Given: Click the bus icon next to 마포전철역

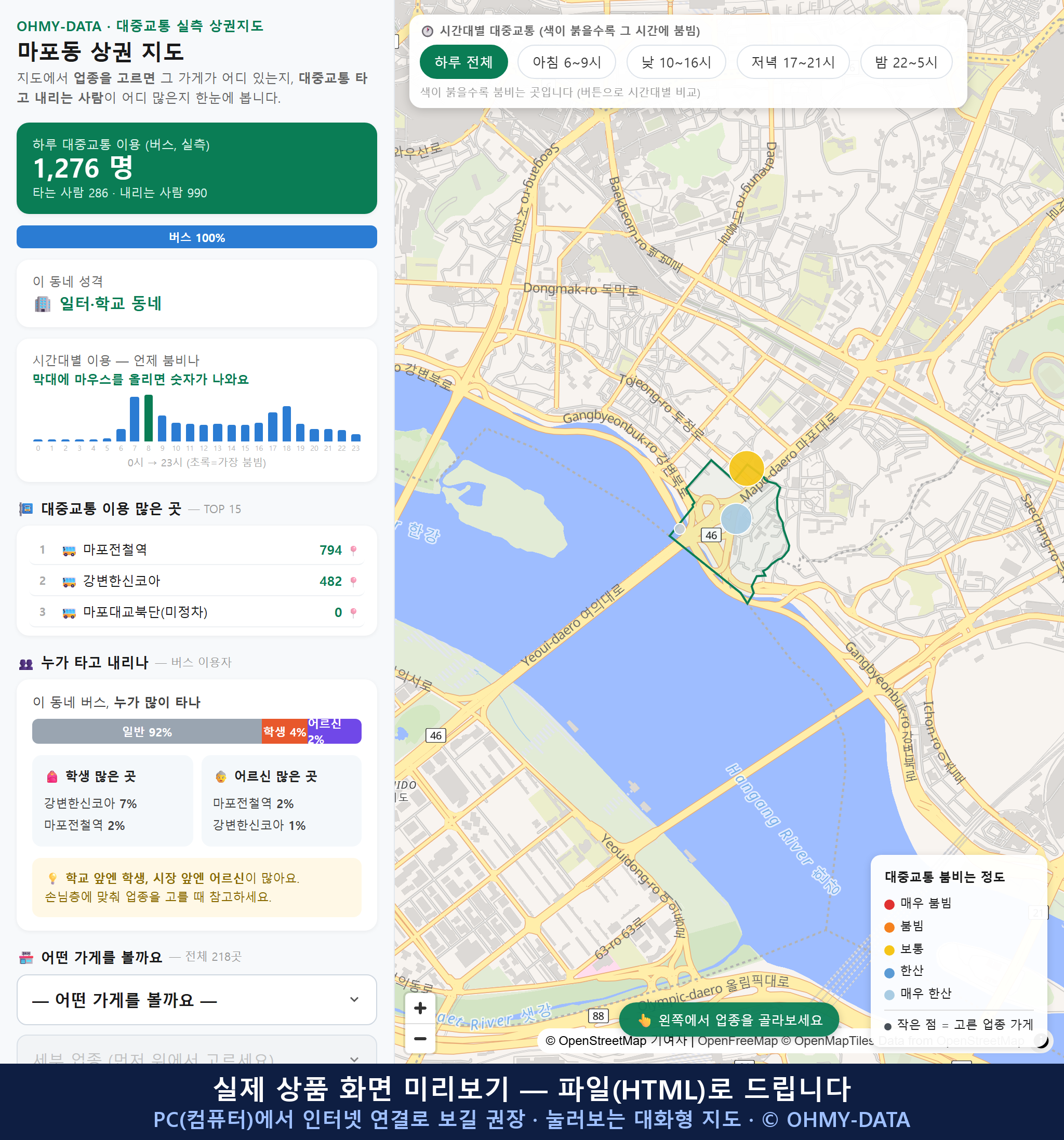Looking at the screenshot, I should [x=69, y=551].
